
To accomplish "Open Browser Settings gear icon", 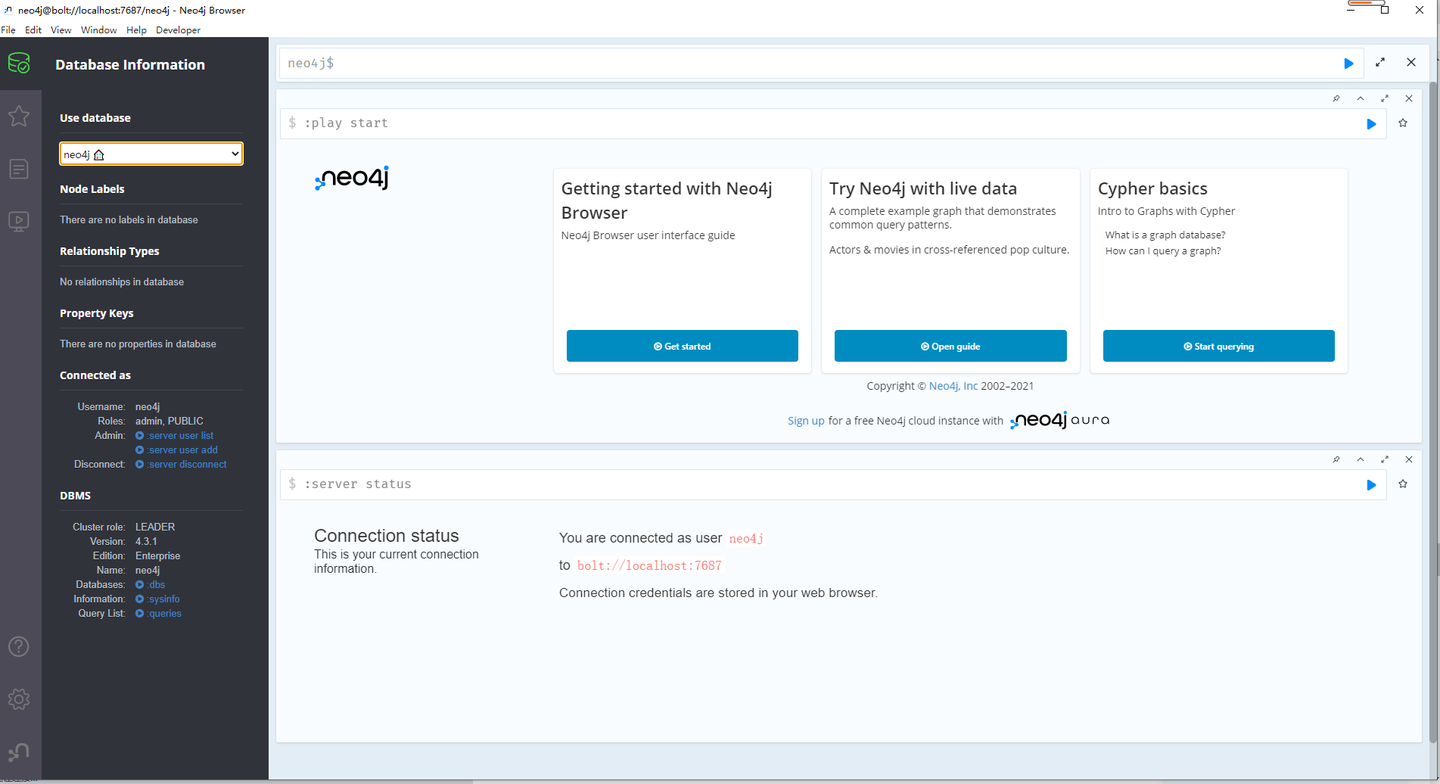I will point(19,699).
